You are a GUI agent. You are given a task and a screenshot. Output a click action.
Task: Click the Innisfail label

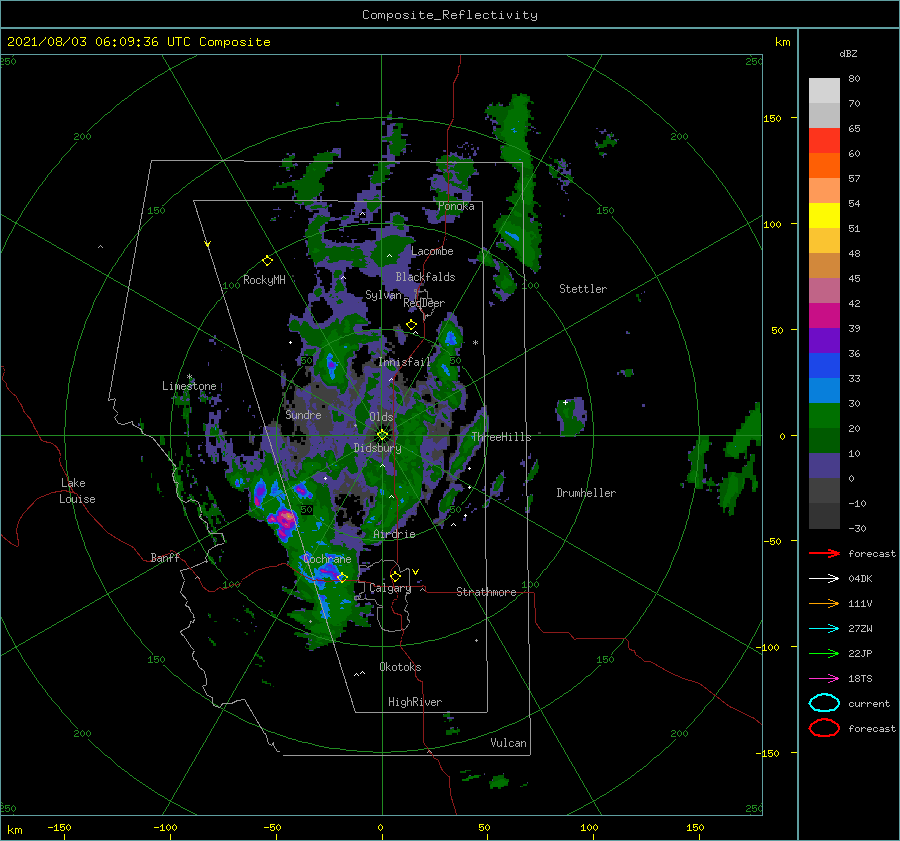[404, 362]
